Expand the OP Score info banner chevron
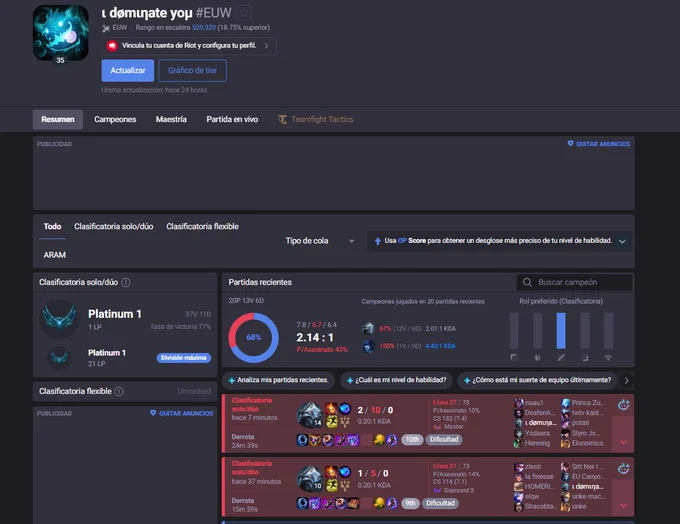Viewport: 680px width, 524px height. pos(622,241)
